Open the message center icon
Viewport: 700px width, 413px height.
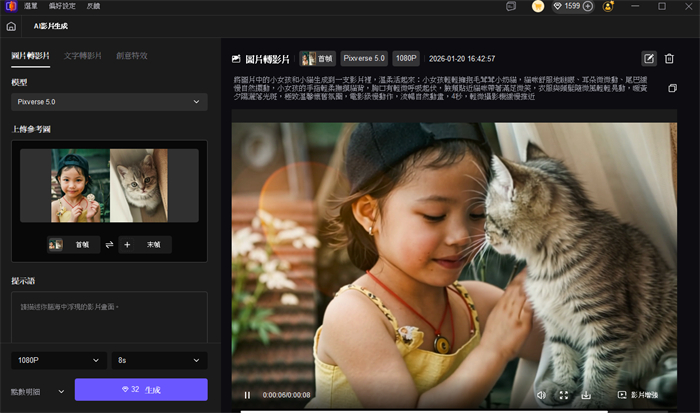pos(511,6)
